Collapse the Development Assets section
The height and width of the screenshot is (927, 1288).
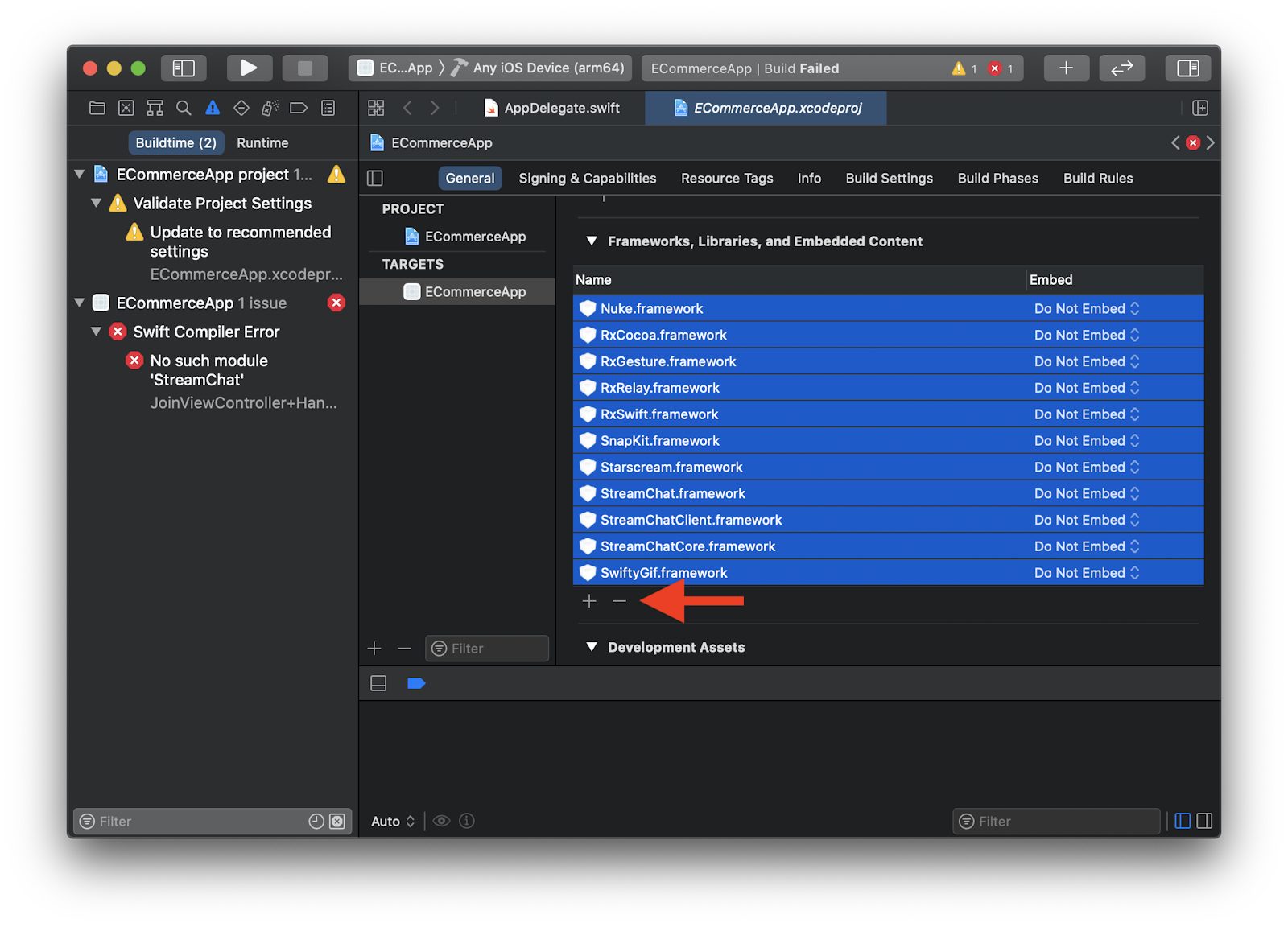pos(592,647)
